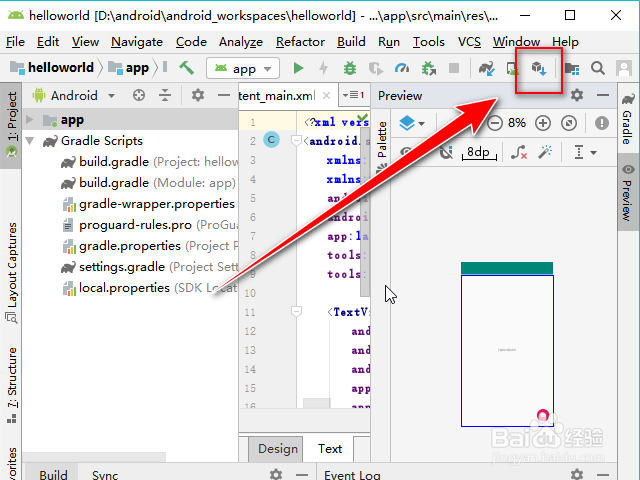Open the Tools menu
Image resolution: width=640 pixels, height=480 pixels.
pos(429,42)
